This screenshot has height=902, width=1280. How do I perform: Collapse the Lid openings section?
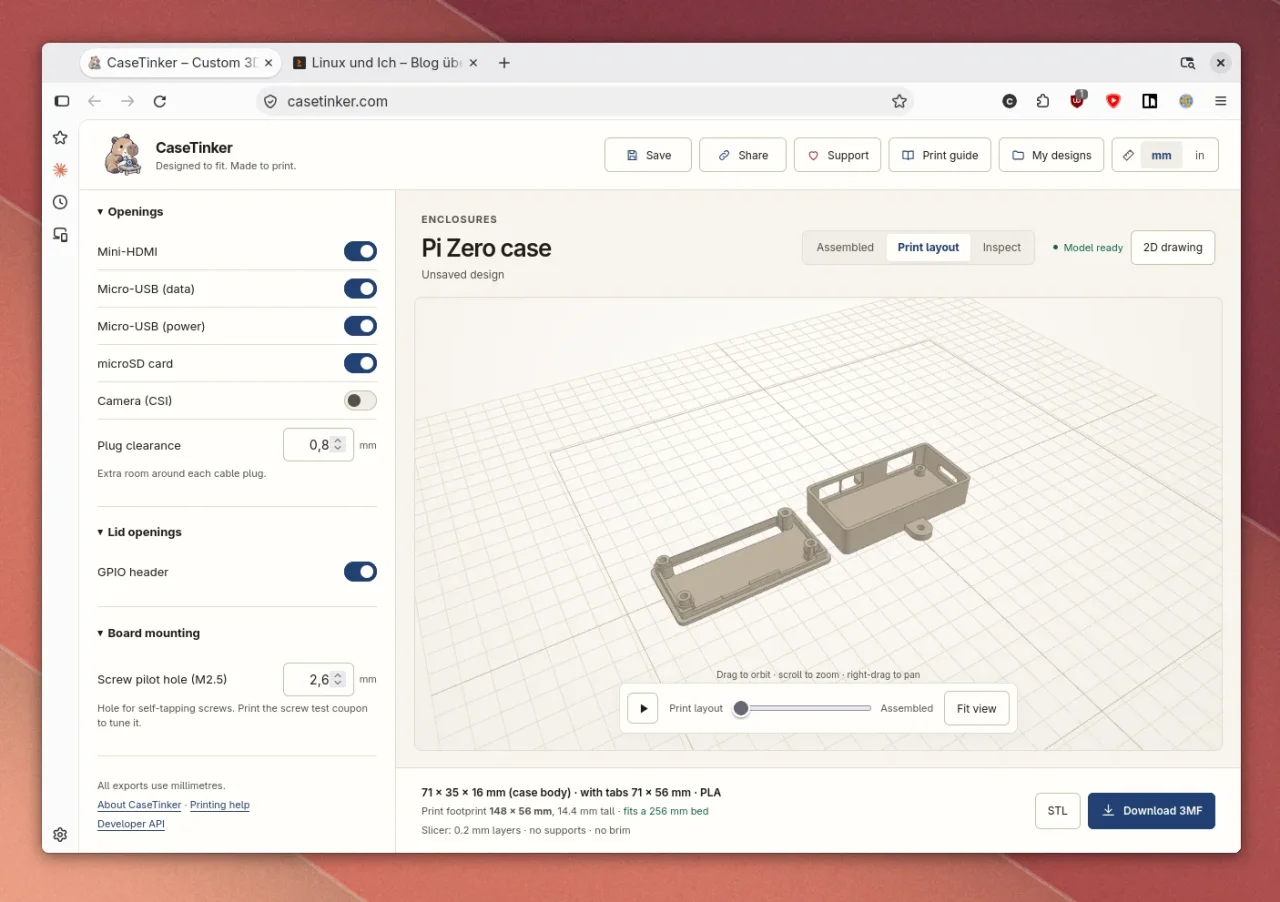139,532
